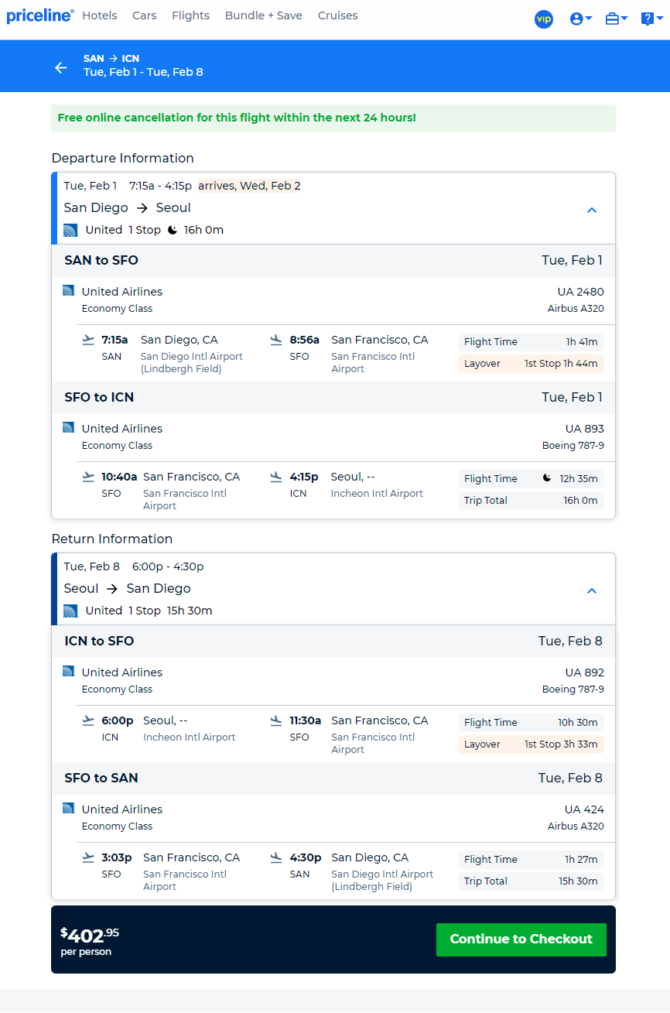
Task: Open the VIP badge icon
Action: coord(543,19)
